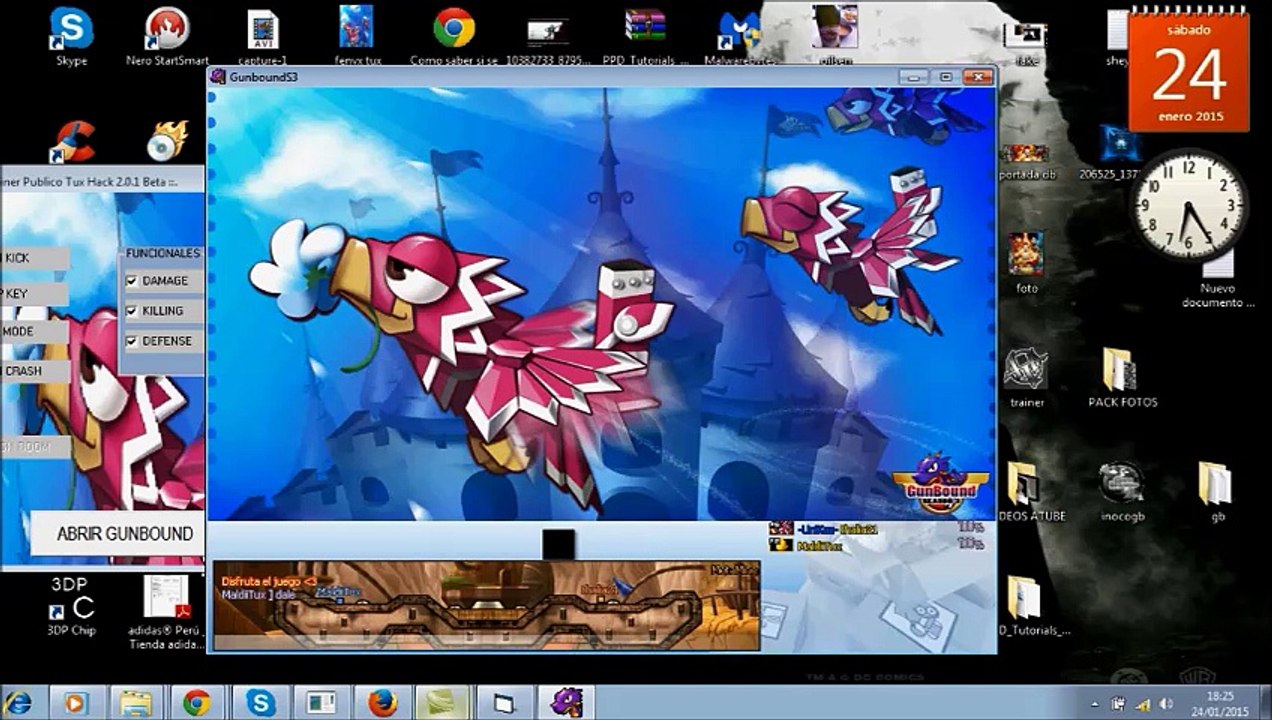Open the Skype desktop shortcut

[x=71, y=35]
